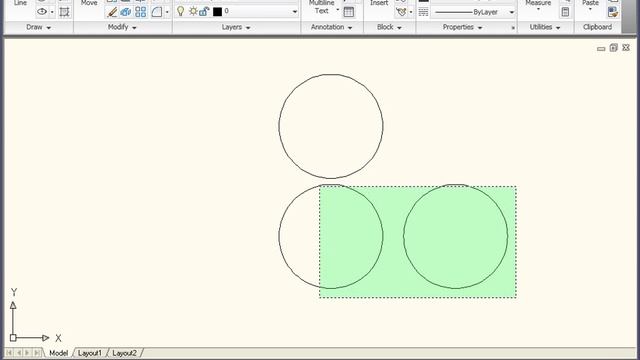The image size is (640, 360).
Task: Click the Match Properties paintbrush icon
Action: (613, 12)
